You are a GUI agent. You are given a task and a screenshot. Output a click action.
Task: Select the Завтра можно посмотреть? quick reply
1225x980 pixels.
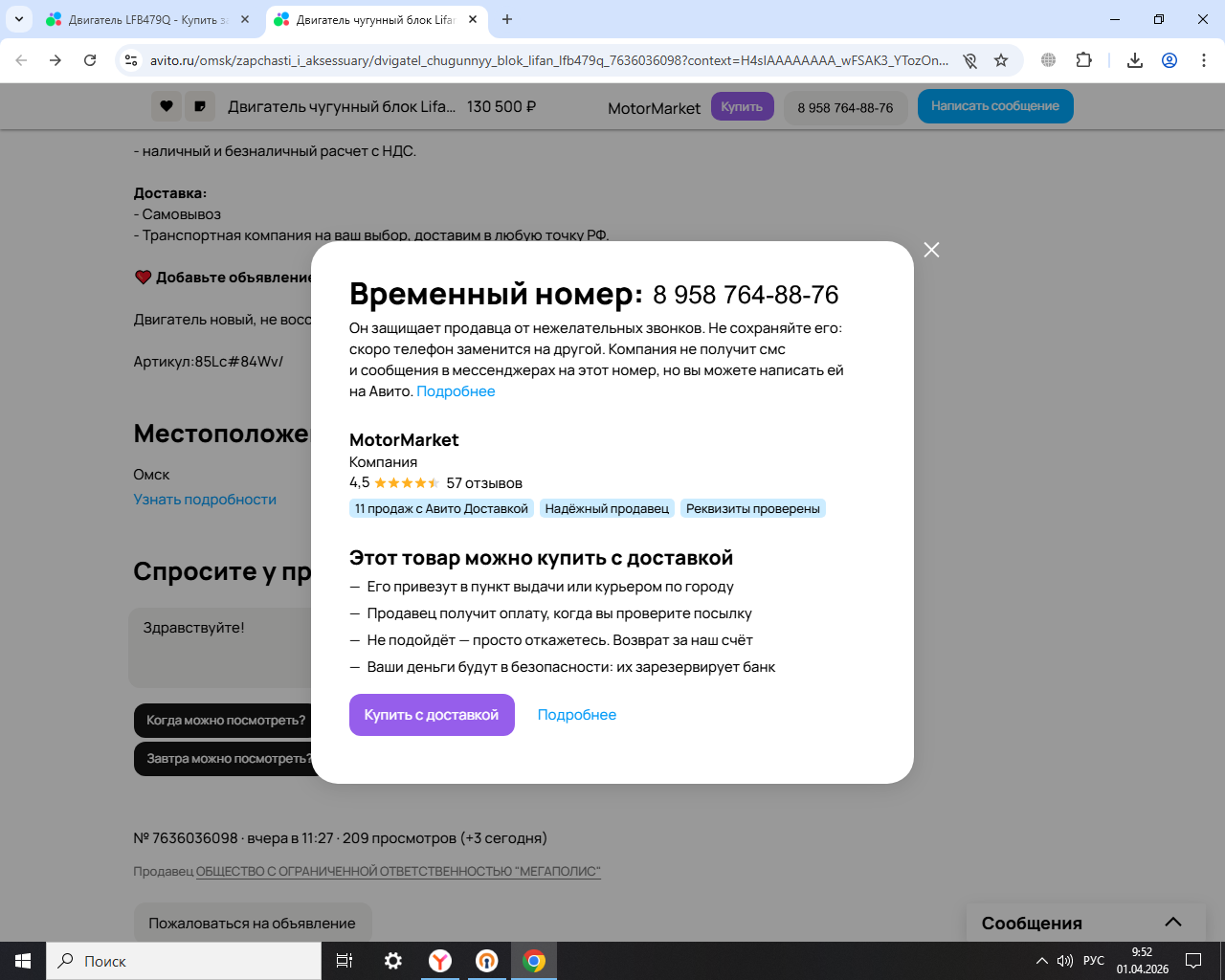coord(224,759)
